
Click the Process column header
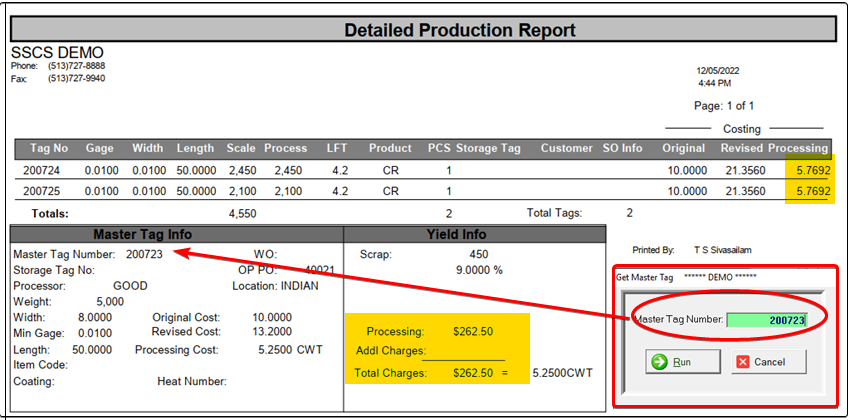tap(286, 148)
